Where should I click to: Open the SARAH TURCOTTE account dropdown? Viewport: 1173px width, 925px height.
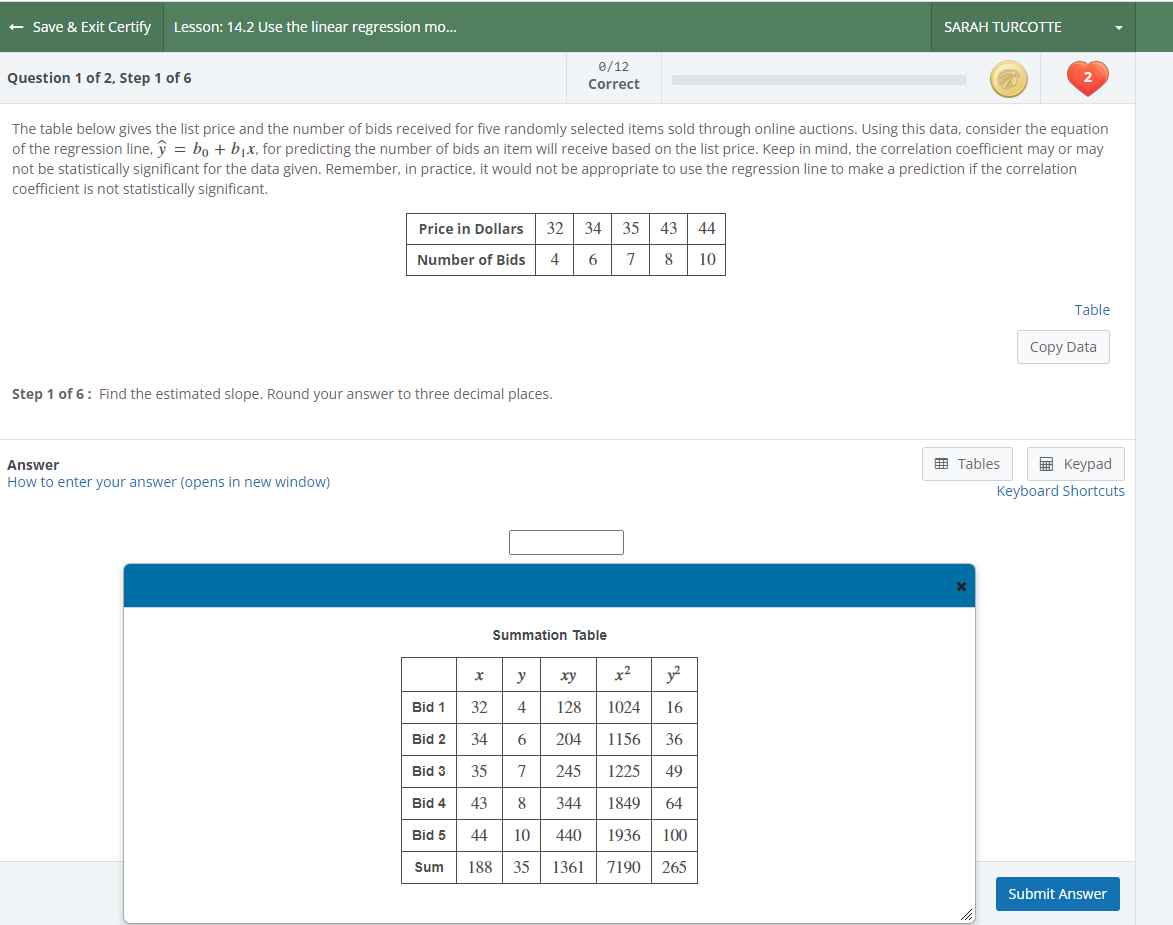tap(1003, 27)
